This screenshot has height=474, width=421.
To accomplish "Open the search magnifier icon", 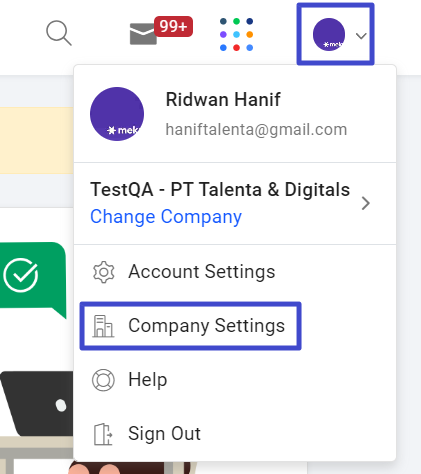I will point(59,33).
